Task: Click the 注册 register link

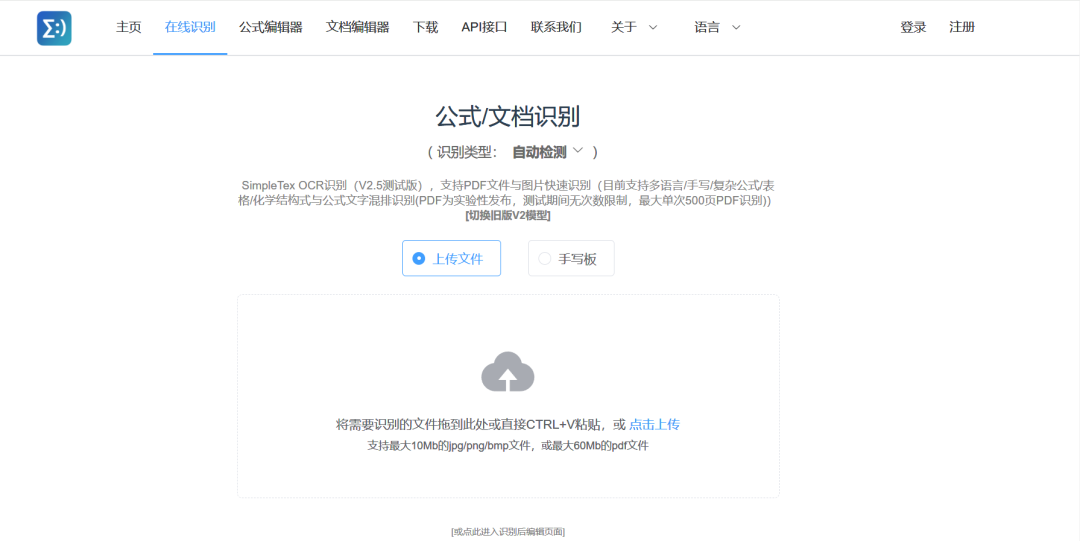Action: (x=962, y=27)
